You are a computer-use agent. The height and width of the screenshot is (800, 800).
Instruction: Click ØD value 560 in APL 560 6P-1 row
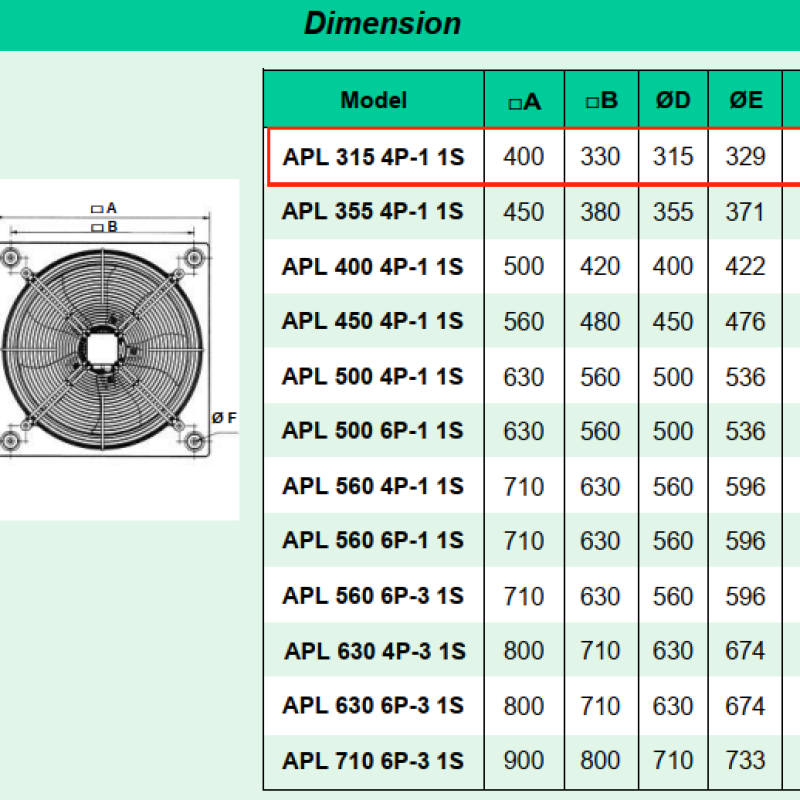[x=673, y=541]
